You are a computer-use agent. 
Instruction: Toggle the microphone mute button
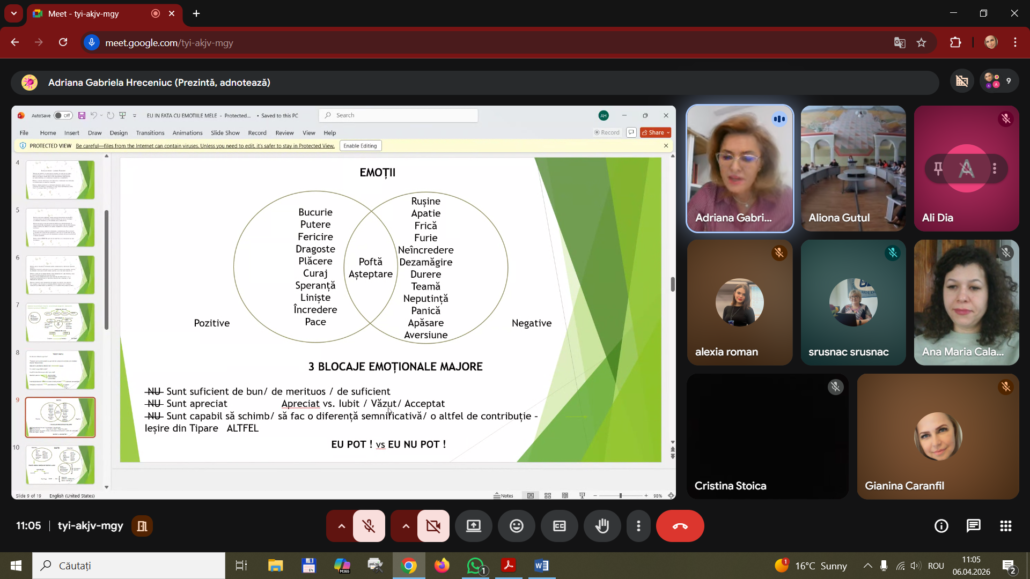[369, 526]
